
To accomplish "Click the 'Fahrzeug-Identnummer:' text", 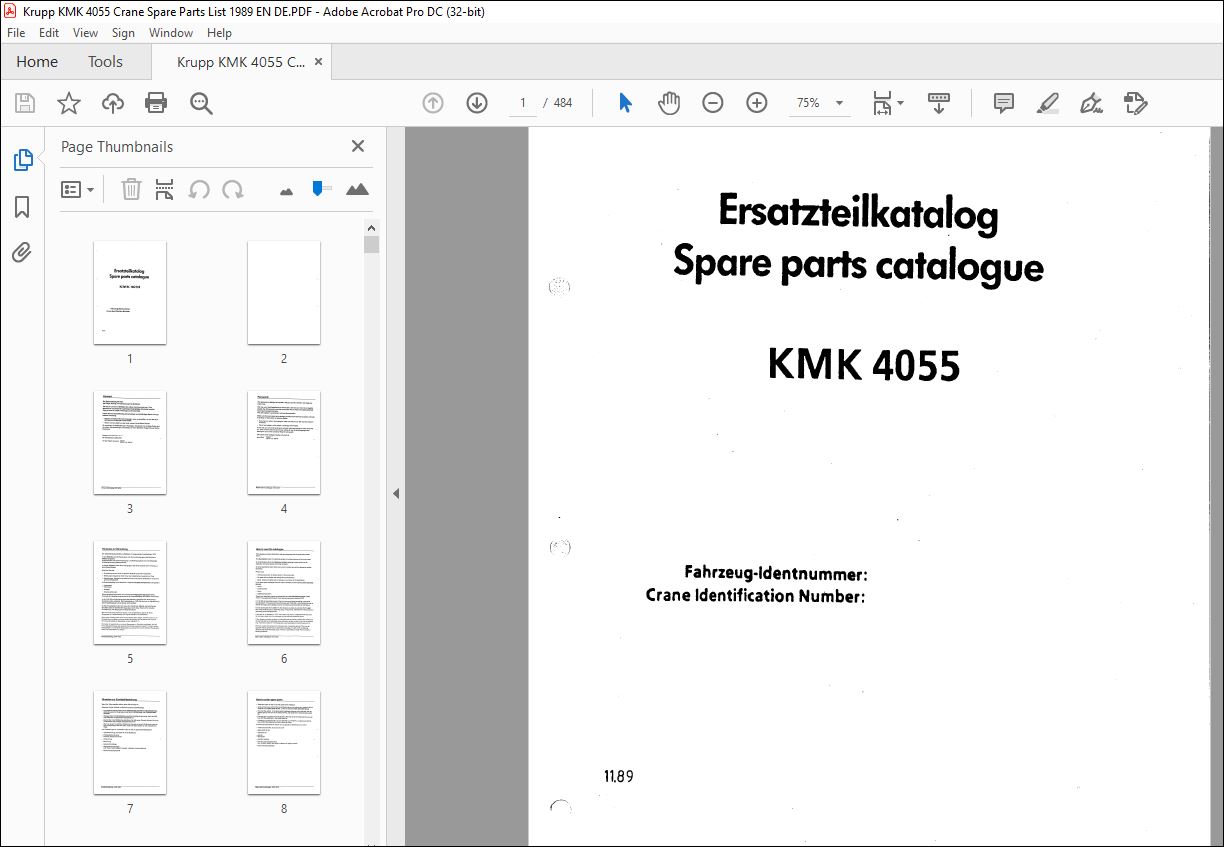I will pos(775,574).
